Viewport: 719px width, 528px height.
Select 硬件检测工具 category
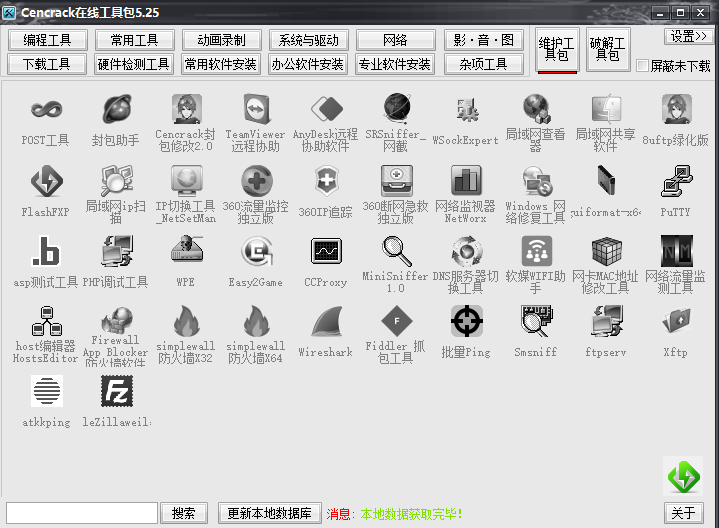[x=133, y=64]
